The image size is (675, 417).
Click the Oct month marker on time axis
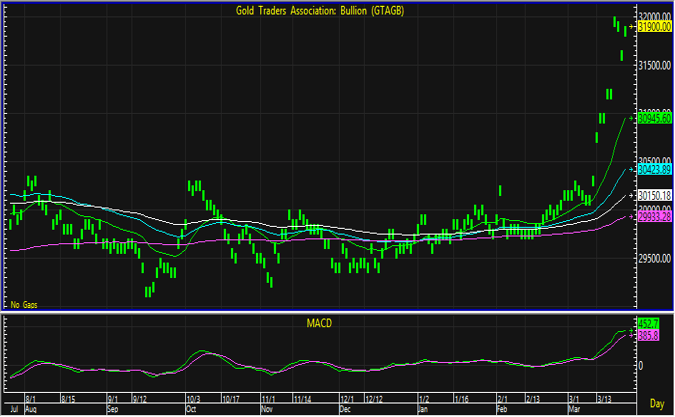(190, 409)
